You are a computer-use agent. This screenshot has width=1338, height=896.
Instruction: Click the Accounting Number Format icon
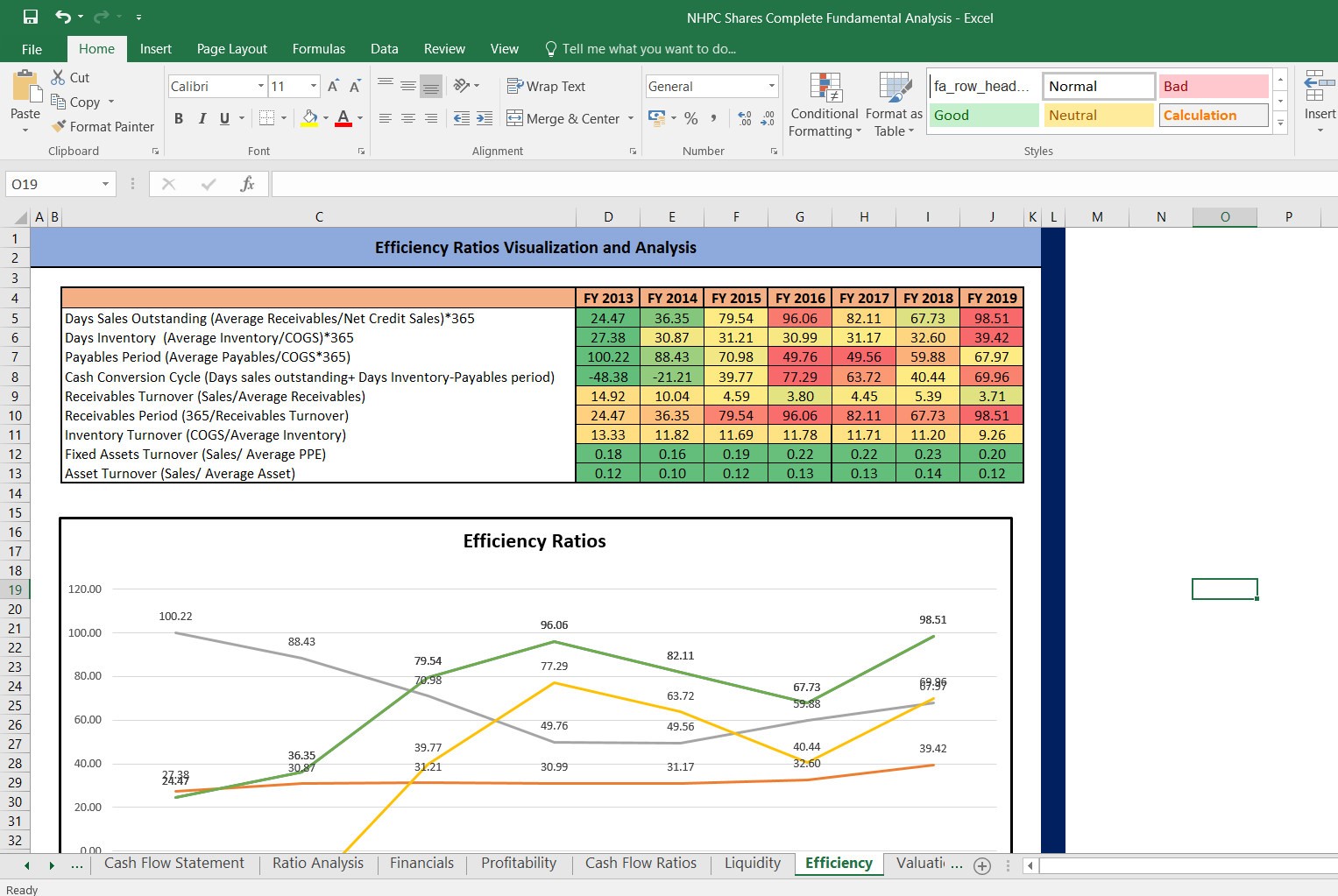pos(656,117)
